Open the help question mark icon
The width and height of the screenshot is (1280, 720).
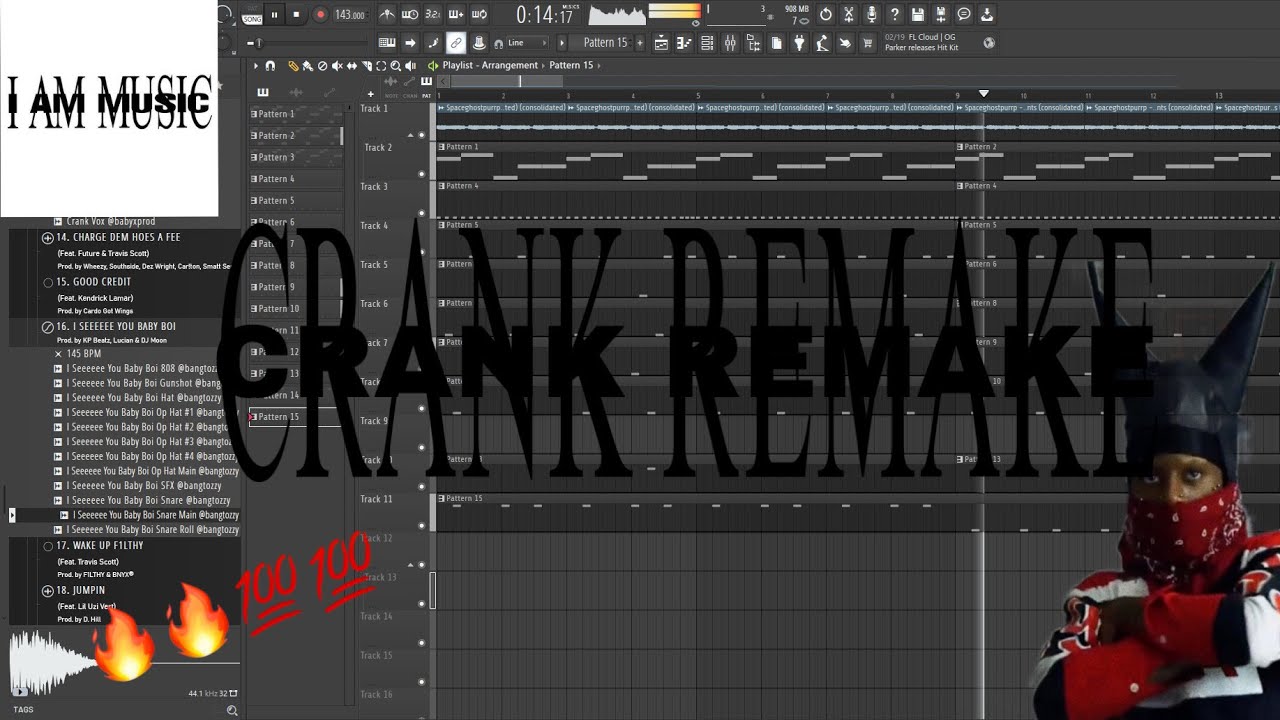click(x=895, y=14)
